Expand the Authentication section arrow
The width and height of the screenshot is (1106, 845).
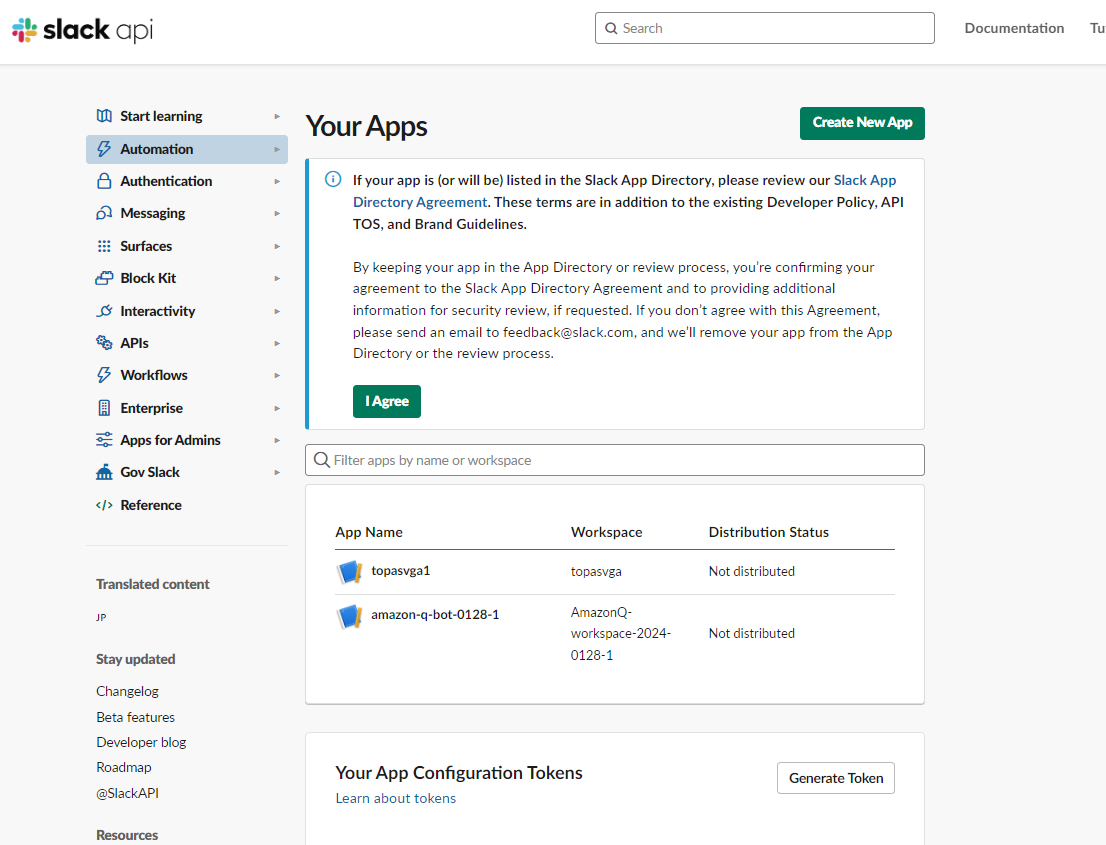tap(277, 181)
